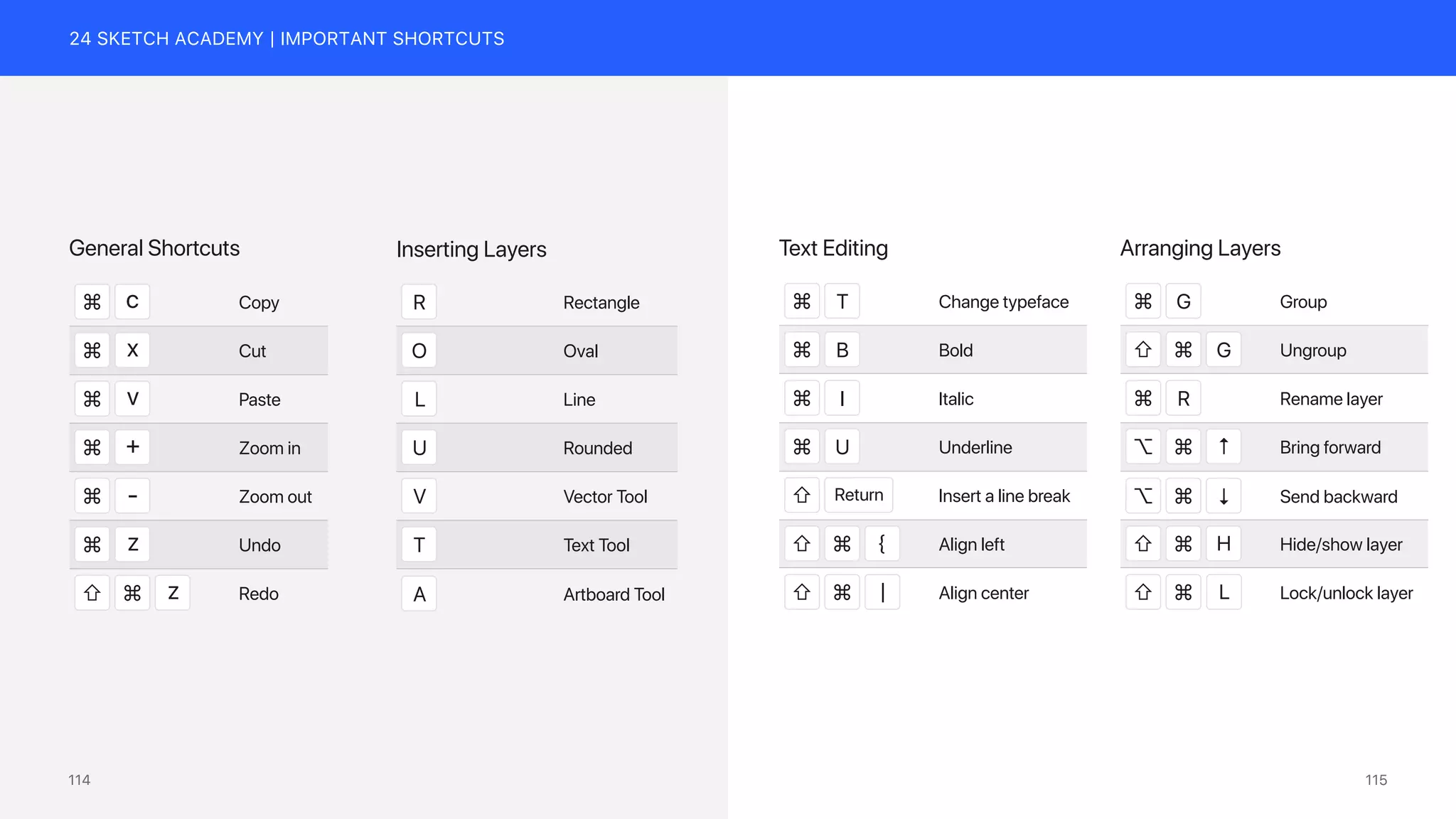The width and height of the screenshot is (1456, 819).
Task: Click the option key in Send backward row
Action: pyautogui.click(x=1143, y=496)
